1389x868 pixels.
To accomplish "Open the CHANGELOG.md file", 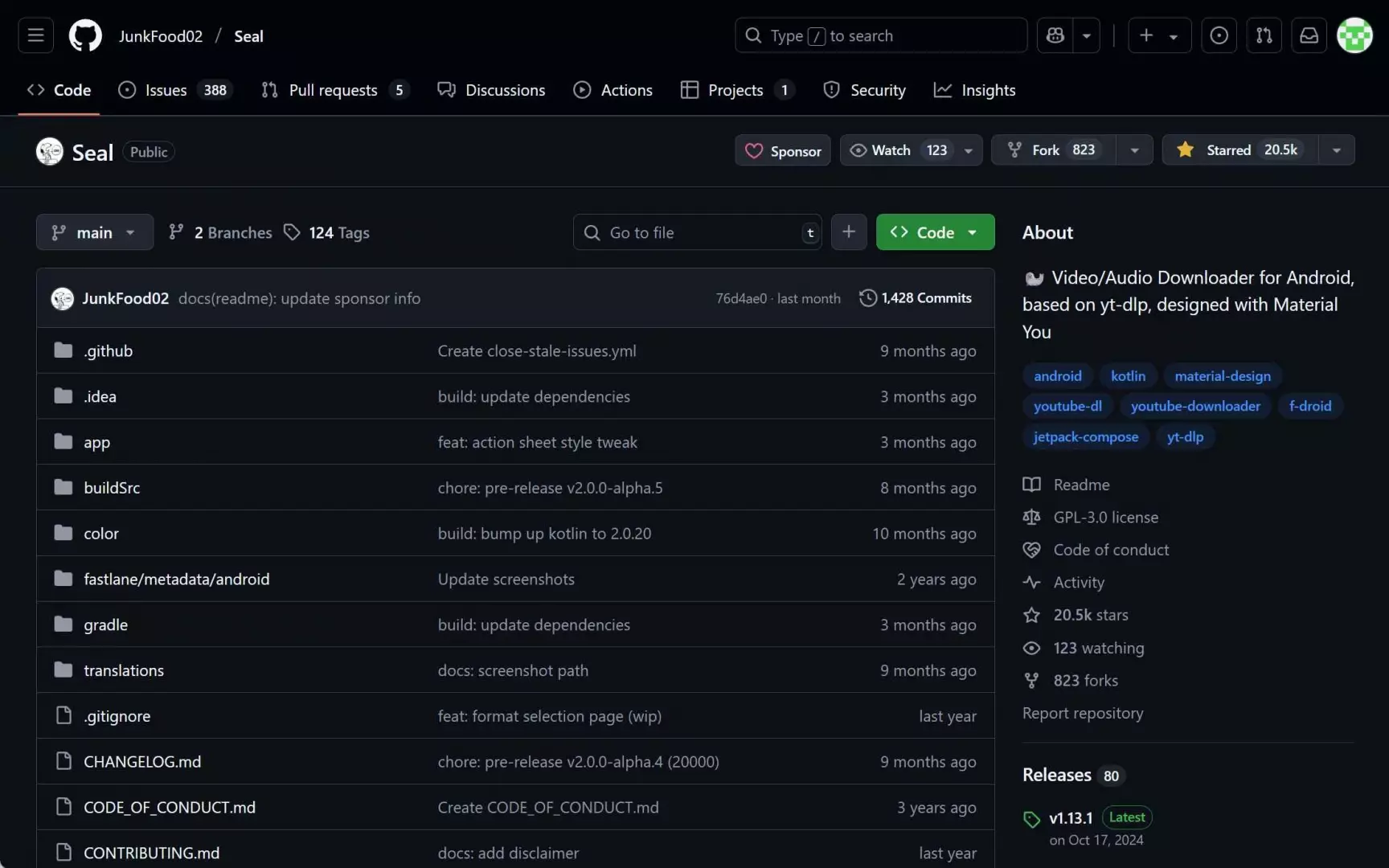I will 142,761.
